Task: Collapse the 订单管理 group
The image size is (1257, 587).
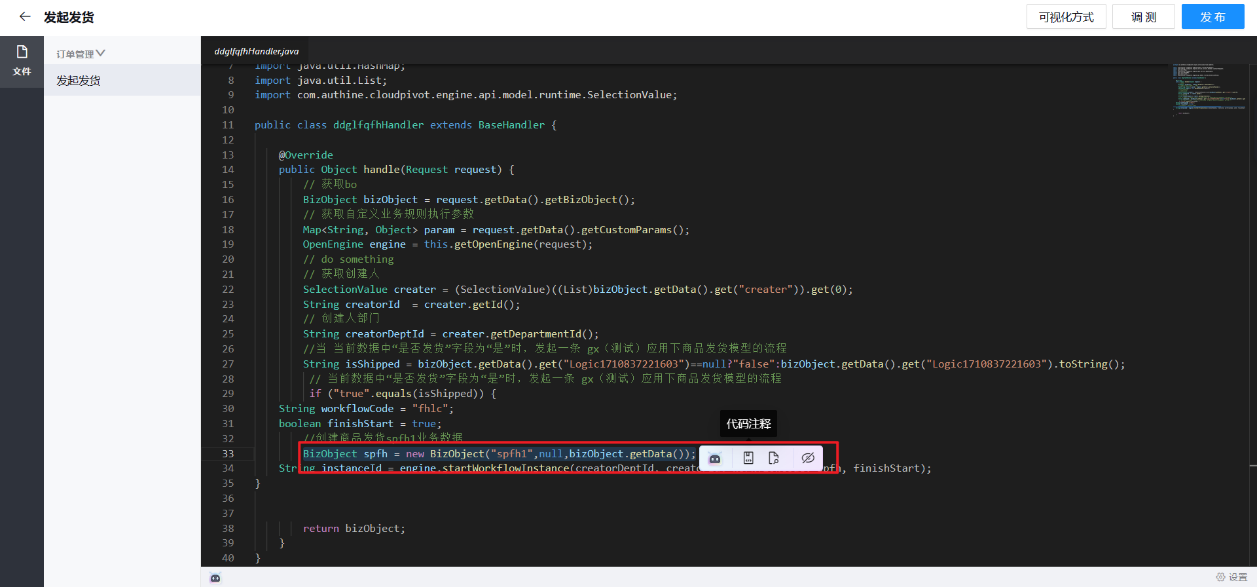Action: [x=81, y=54]
